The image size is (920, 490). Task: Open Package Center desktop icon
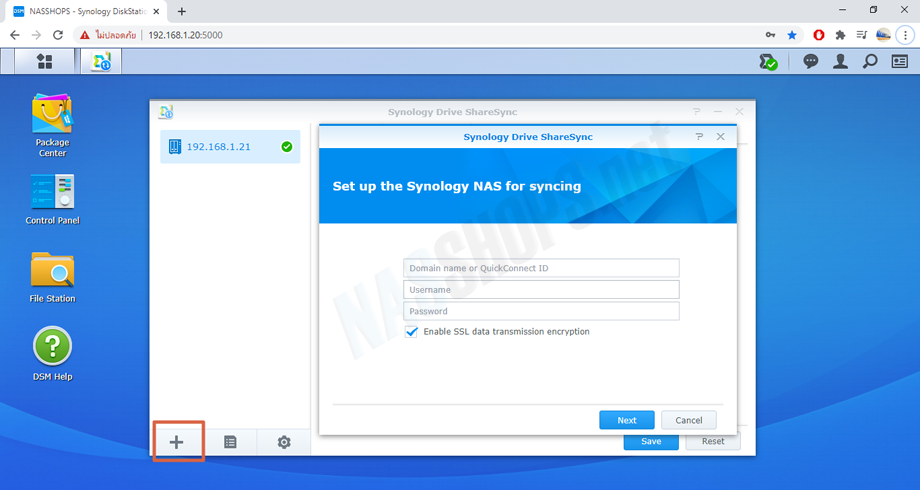[52, 126]
